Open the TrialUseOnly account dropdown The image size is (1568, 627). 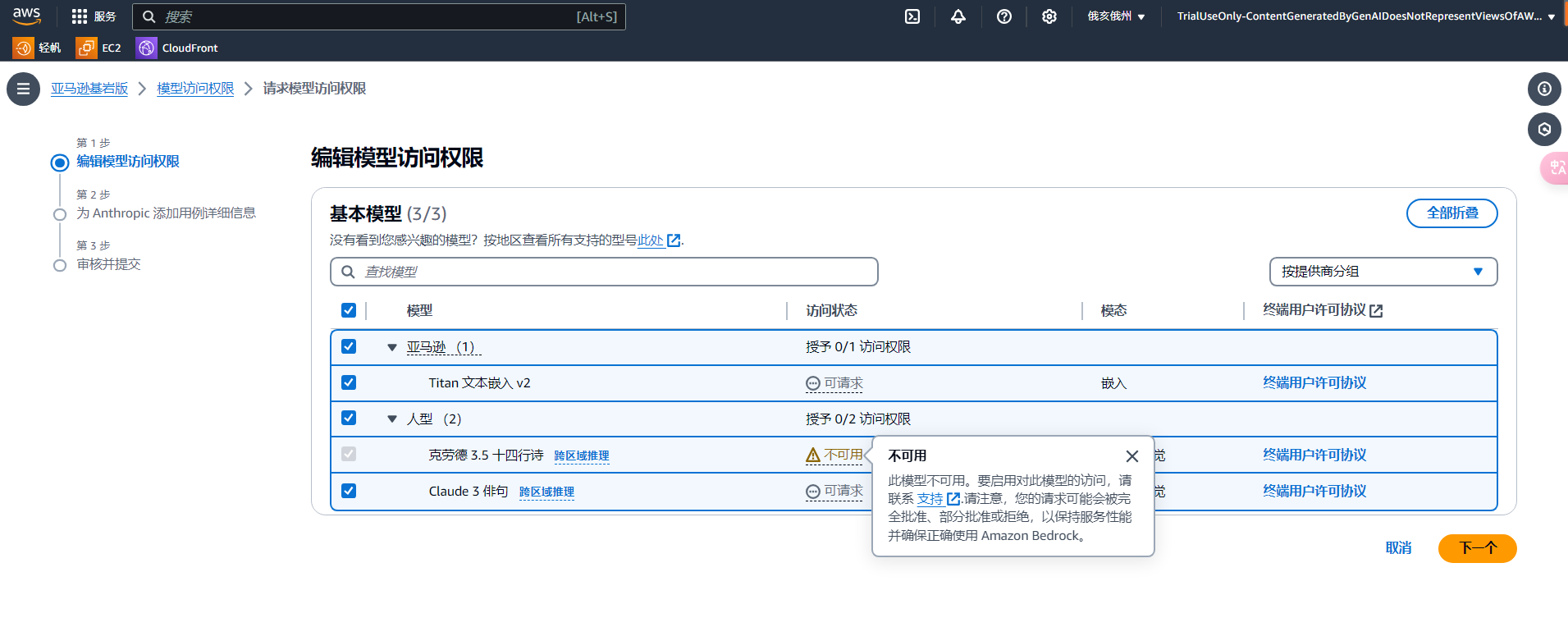pos(1366,16)
